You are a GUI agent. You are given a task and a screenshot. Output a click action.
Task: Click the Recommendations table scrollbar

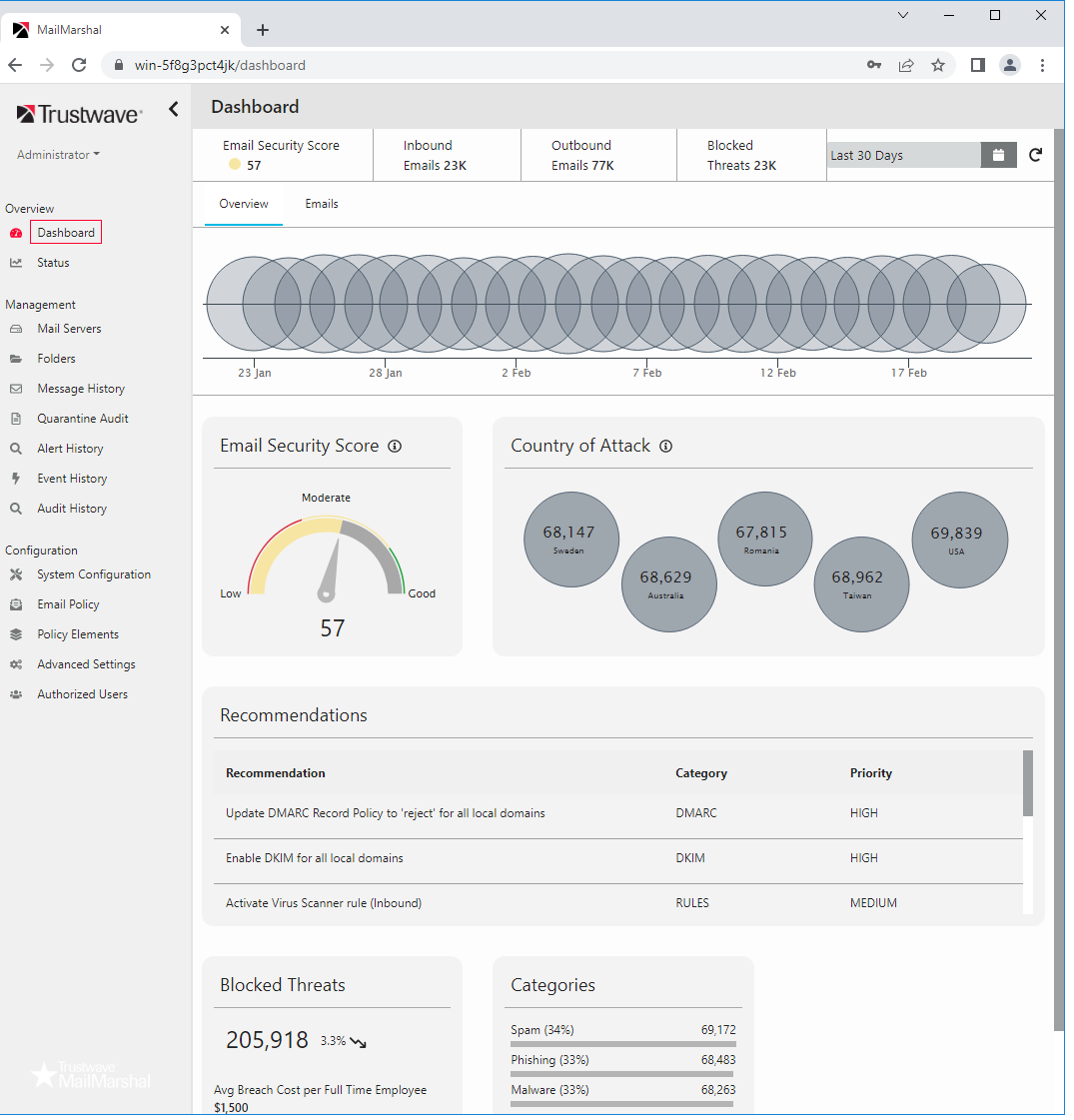click(1028, 783)
